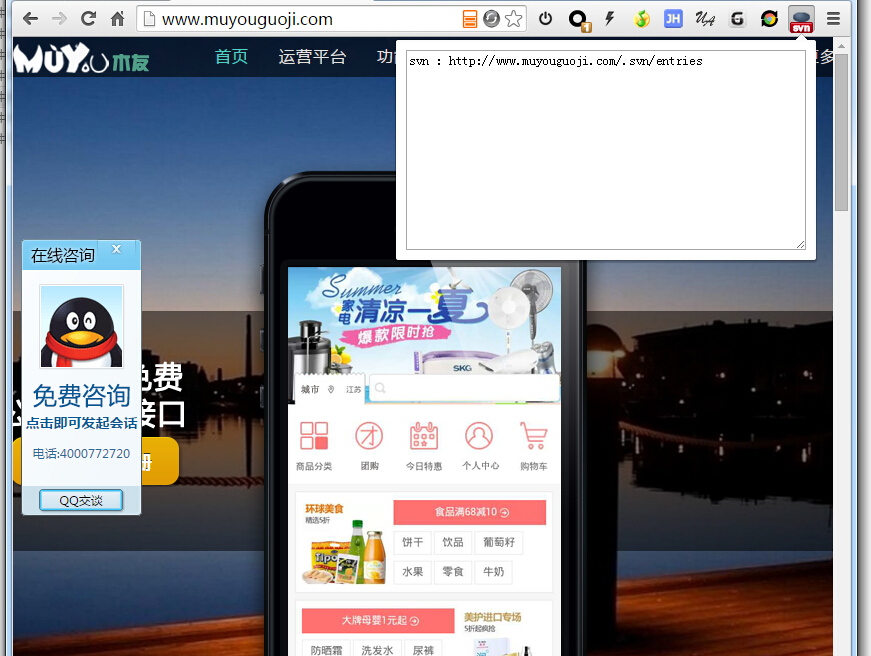Open the browser hamburger menu

(833, 19)
